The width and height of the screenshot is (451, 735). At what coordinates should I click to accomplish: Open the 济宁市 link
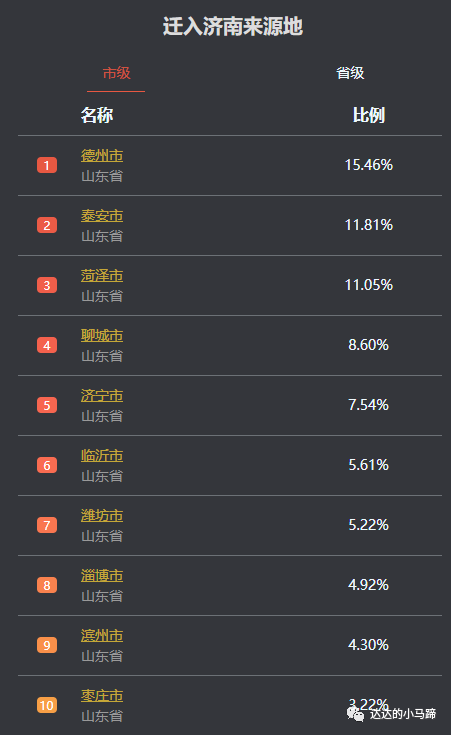click(x=102, y=396)
